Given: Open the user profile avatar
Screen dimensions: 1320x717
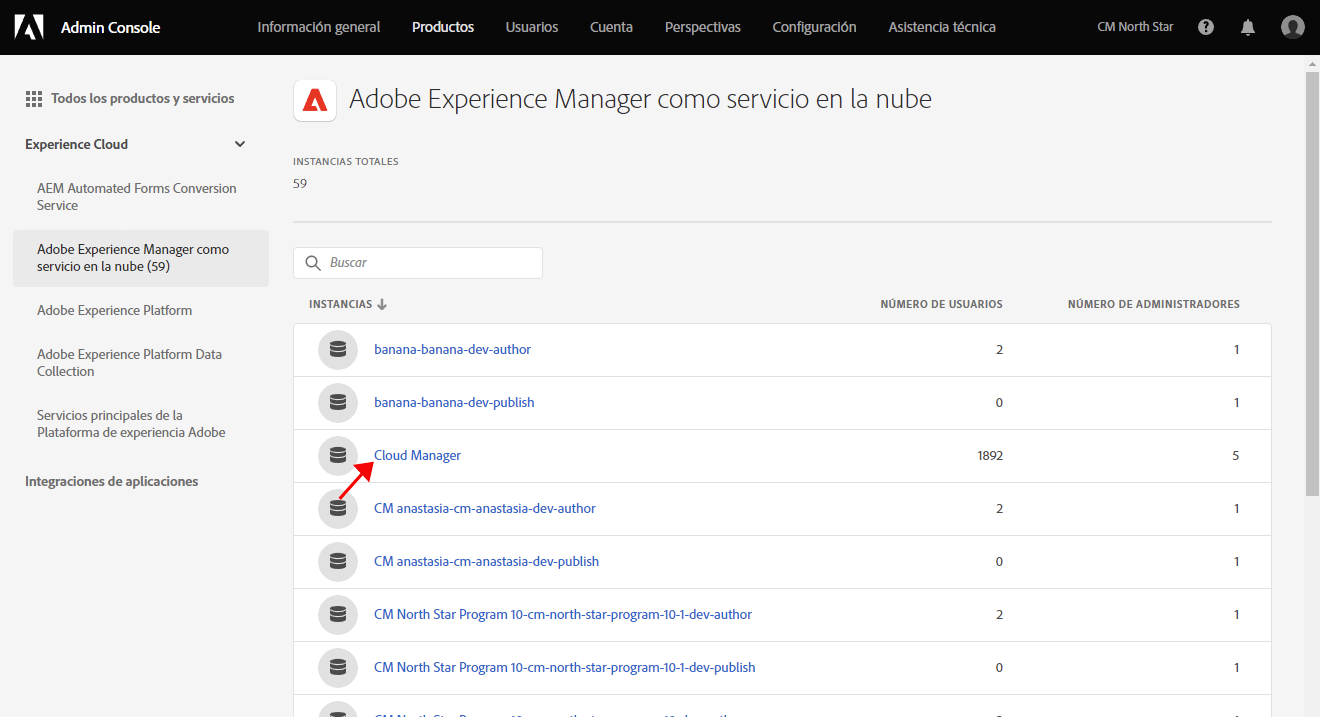Looking at the screenshot, I should coord(1293,27).
